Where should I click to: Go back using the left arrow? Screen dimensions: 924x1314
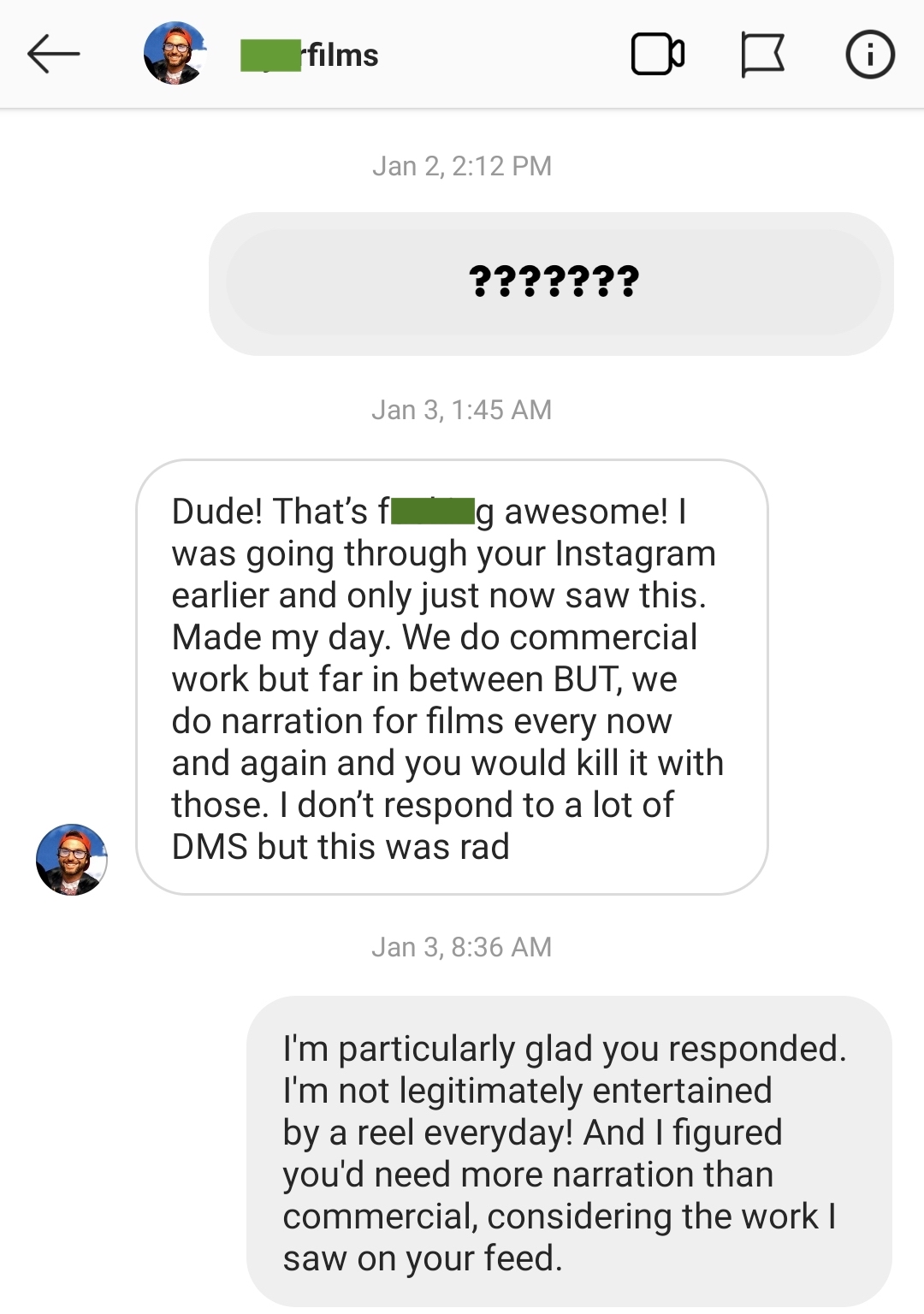point(53,55)
